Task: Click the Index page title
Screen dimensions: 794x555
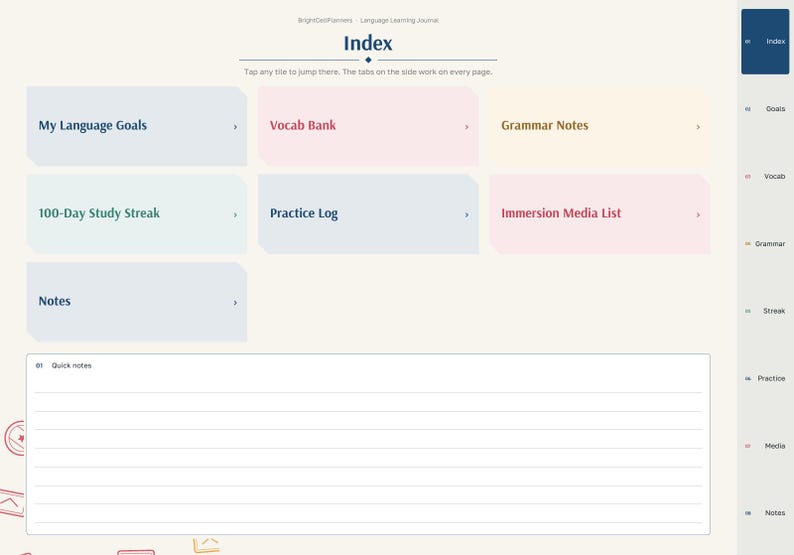Action: click(368, 44)
